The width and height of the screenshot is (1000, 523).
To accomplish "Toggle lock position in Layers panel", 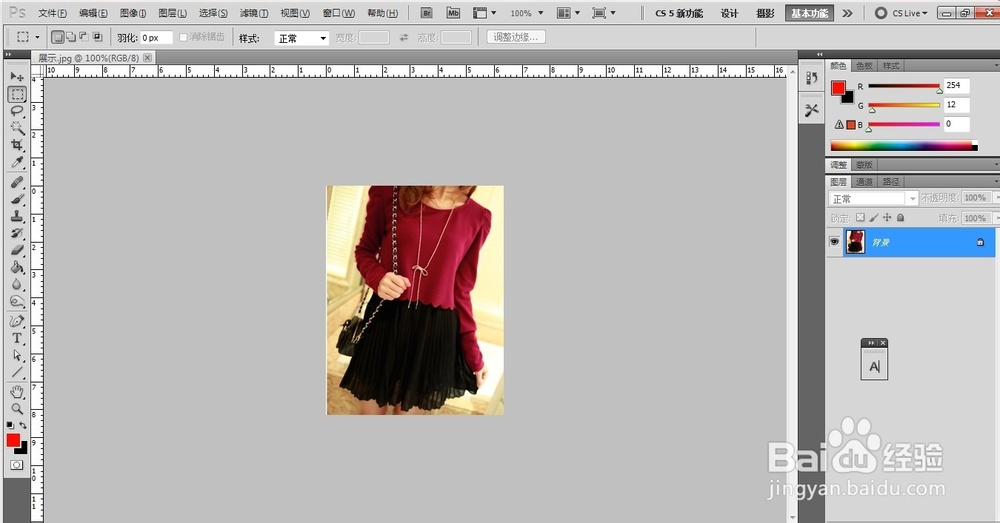I will (887, 217).
